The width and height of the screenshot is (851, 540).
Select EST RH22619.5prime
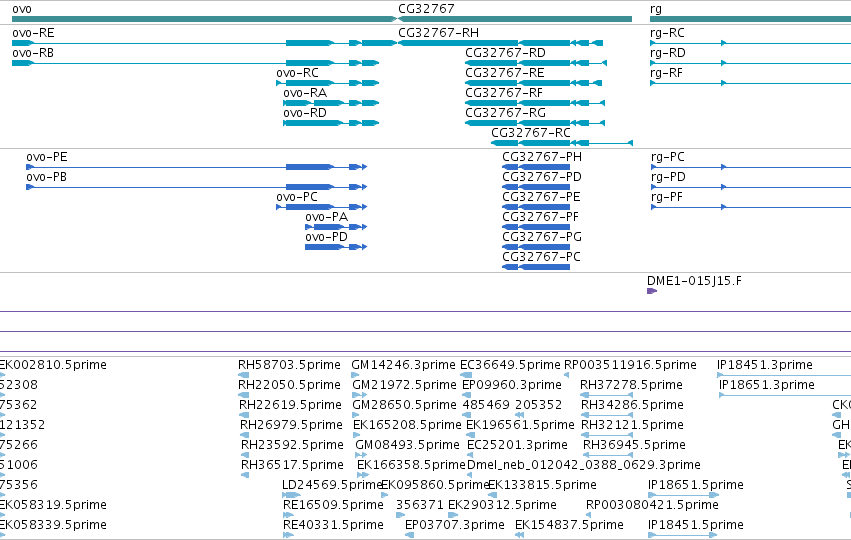point(290,405)
